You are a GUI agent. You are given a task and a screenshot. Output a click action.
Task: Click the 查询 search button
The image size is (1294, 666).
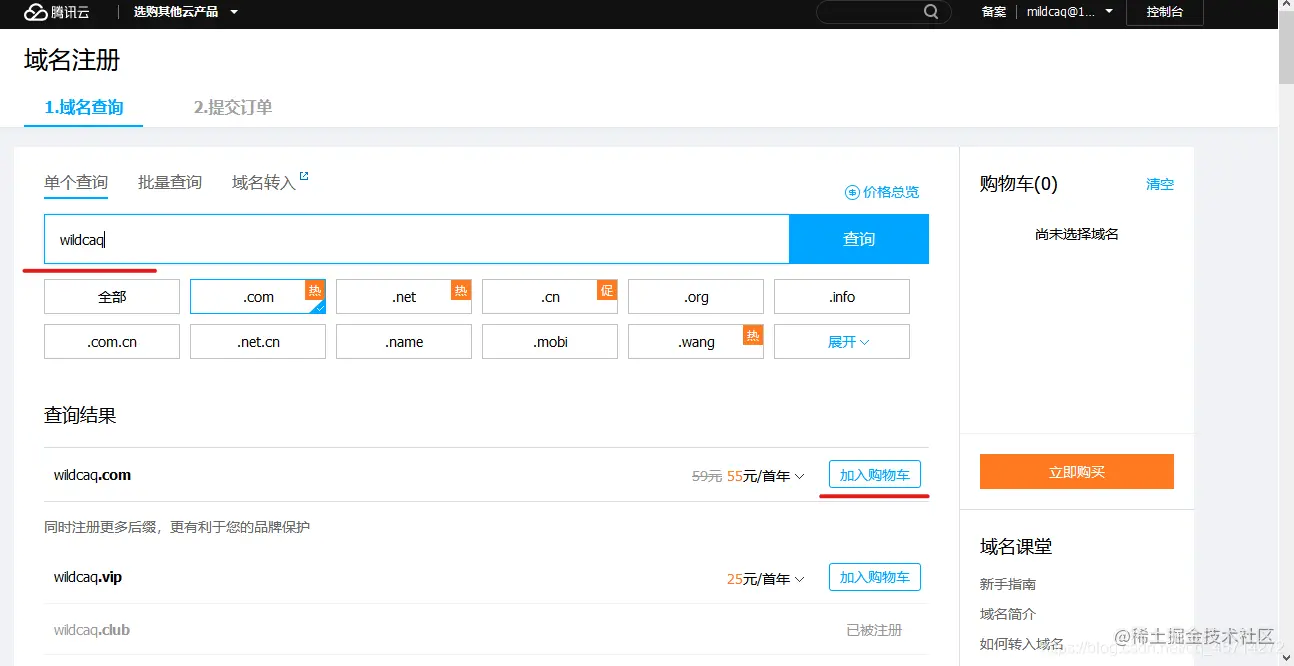point(858,238)
